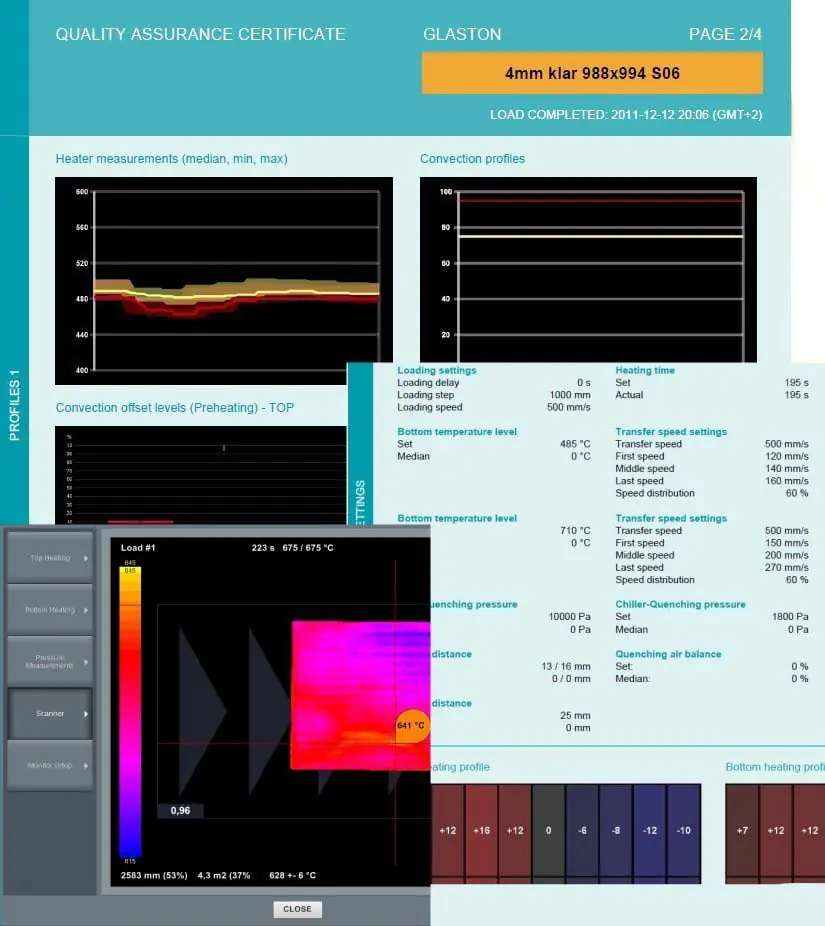Click 'Heater measurements (median, min, max)' title
Image resolution: width=825 pixels, height=926 pixels.
pyautogui.click(x=171, y=158)
